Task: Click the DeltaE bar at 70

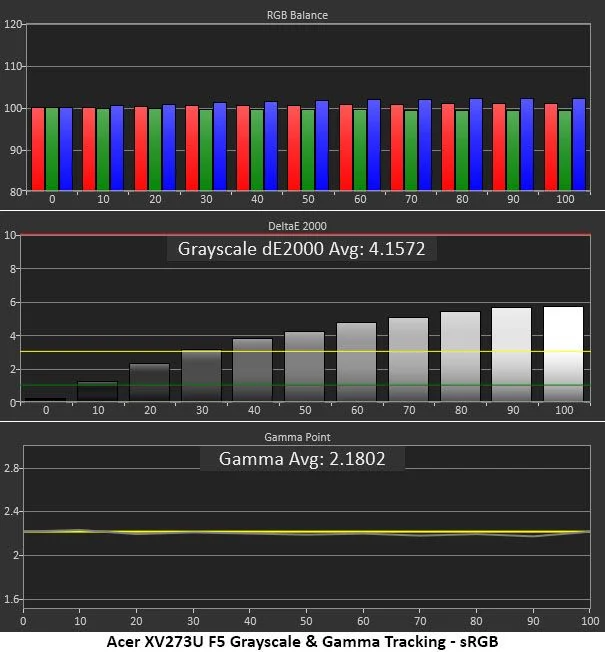Action: click(408, 360)
